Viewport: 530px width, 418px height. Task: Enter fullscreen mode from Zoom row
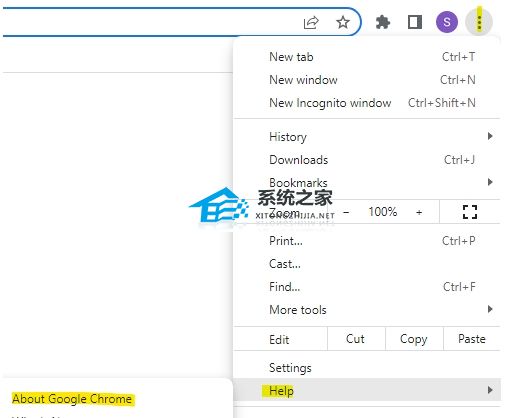(469, 212)
